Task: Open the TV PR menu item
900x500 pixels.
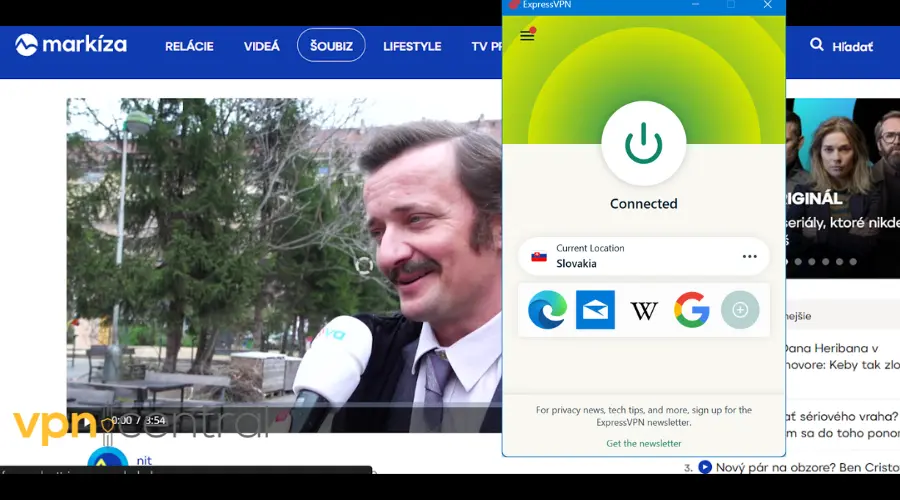Action: point(487,46)
